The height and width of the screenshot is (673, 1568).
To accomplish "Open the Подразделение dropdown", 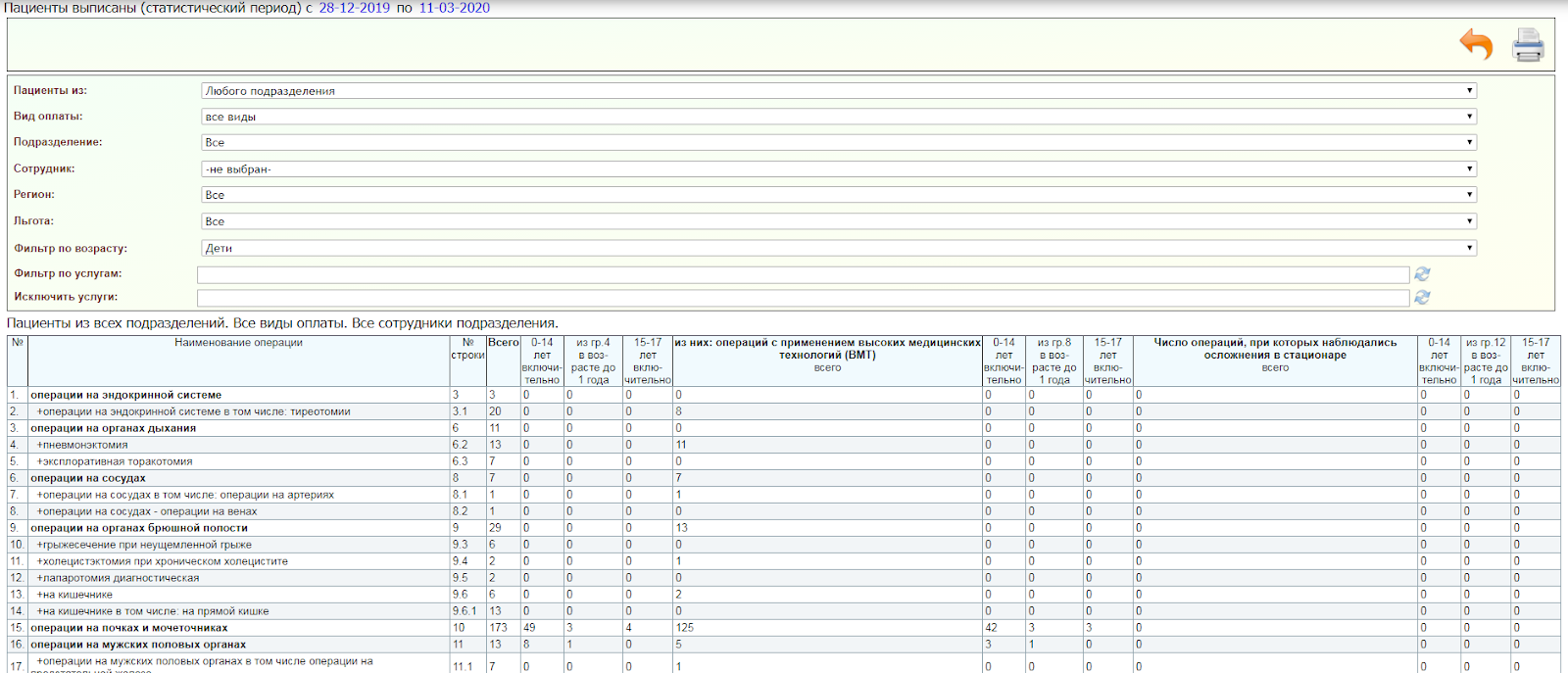I will (x=838, y=143).
